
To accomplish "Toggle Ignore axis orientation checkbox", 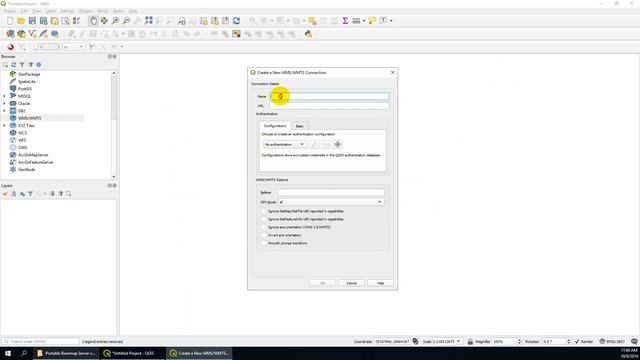I will [x=264, y=227].
